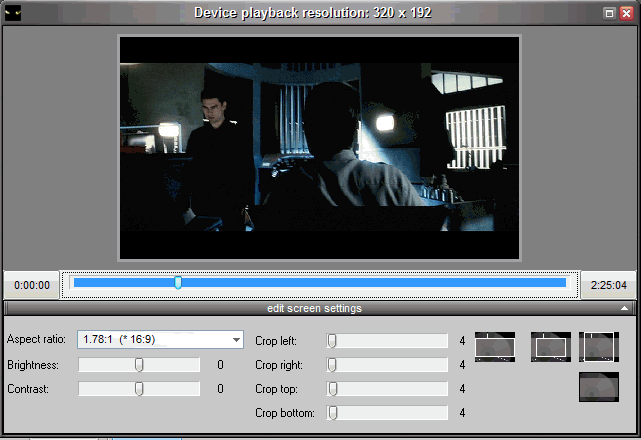Click the Brightness slider handle
The image size is (641, 440).
pyautogui.click(x=139, y=365)
